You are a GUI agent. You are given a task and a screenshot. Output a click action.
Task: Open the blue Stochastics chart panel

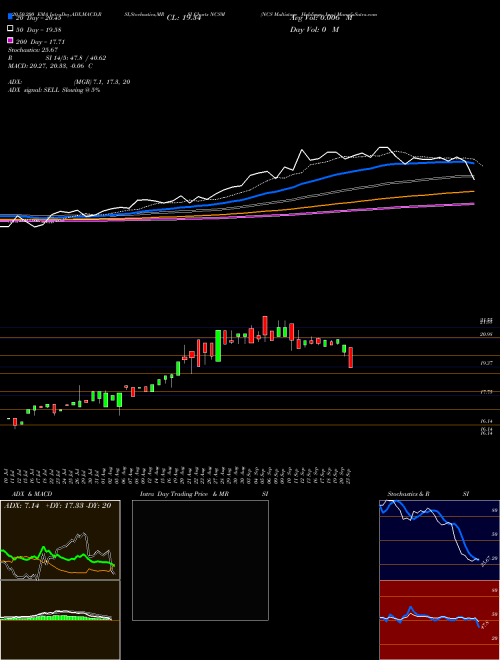coord(440,540)
